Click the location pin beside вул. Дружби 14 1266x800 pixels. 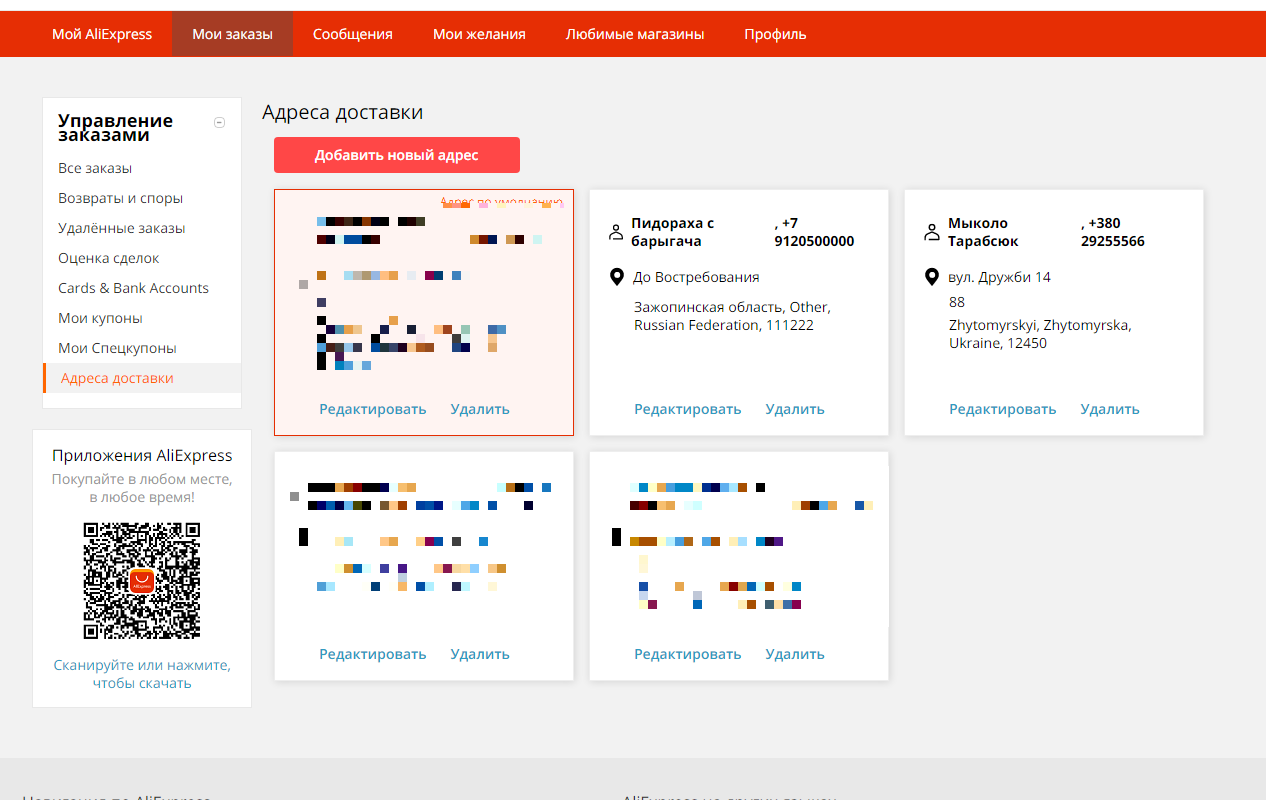[x=931, y=277]
